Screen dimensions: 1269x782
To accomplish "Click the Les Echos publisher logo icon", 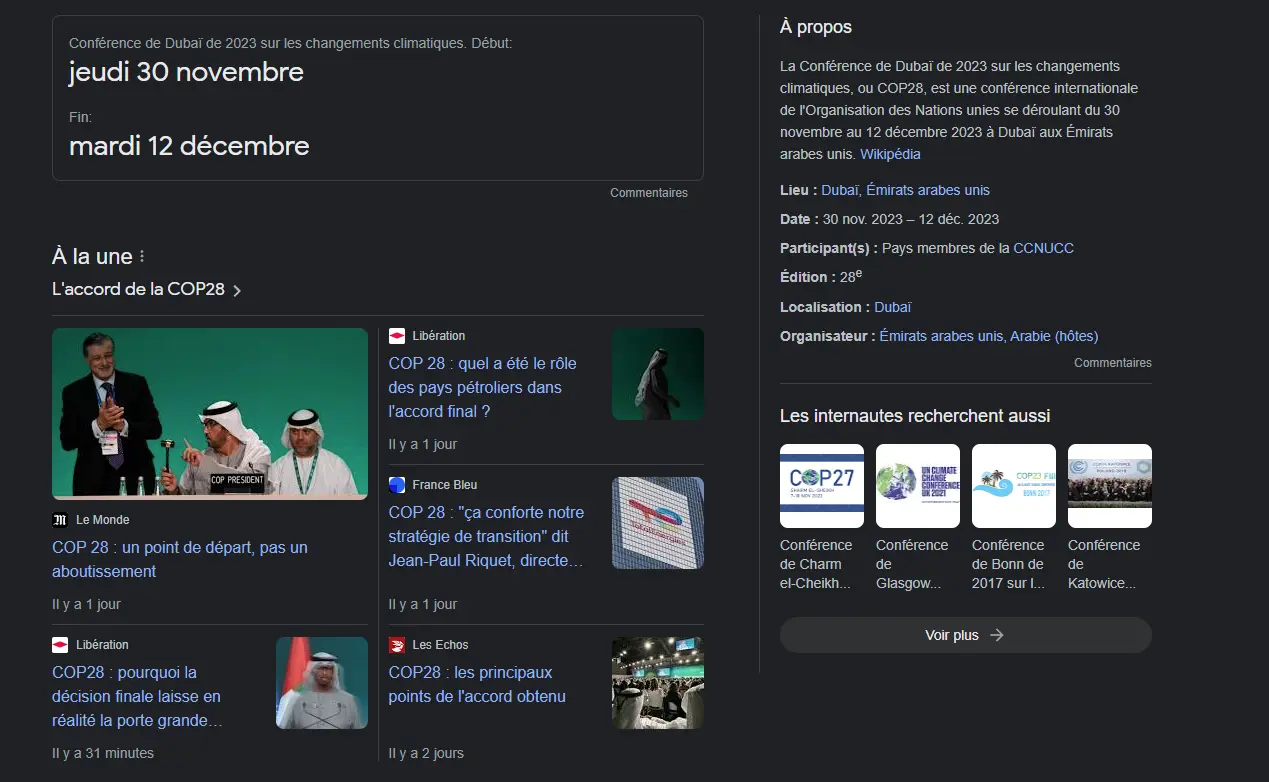I will coord(397,645).
